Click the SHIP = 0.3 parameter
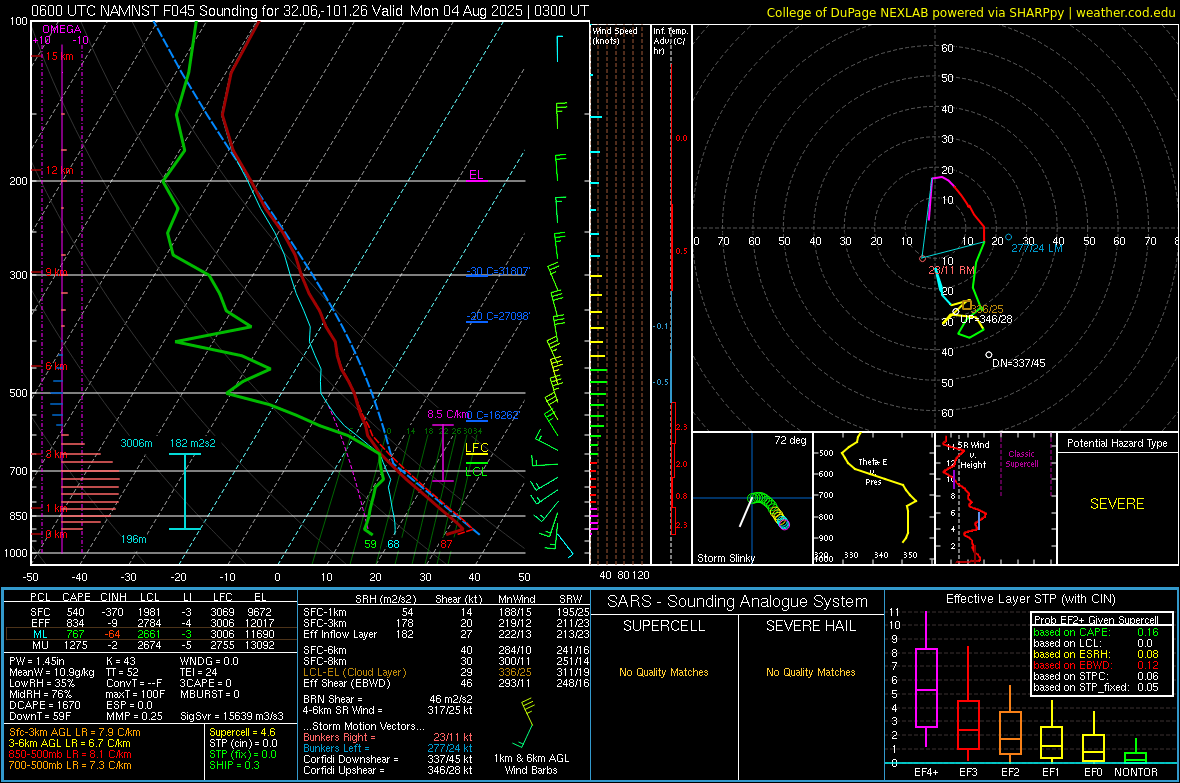 [x=235, y=765]
